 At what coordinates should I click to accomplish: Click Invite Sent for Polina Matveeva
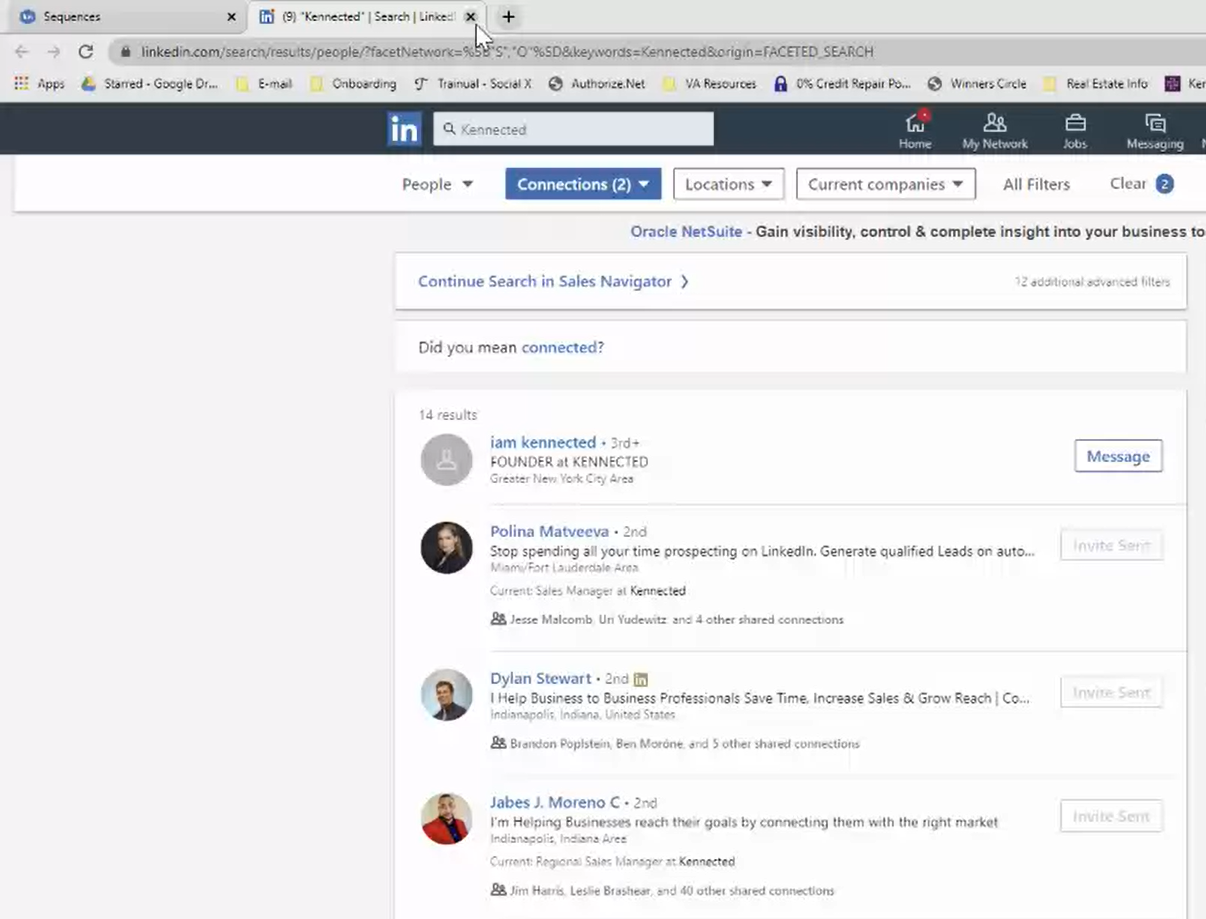click(1111, 545)
